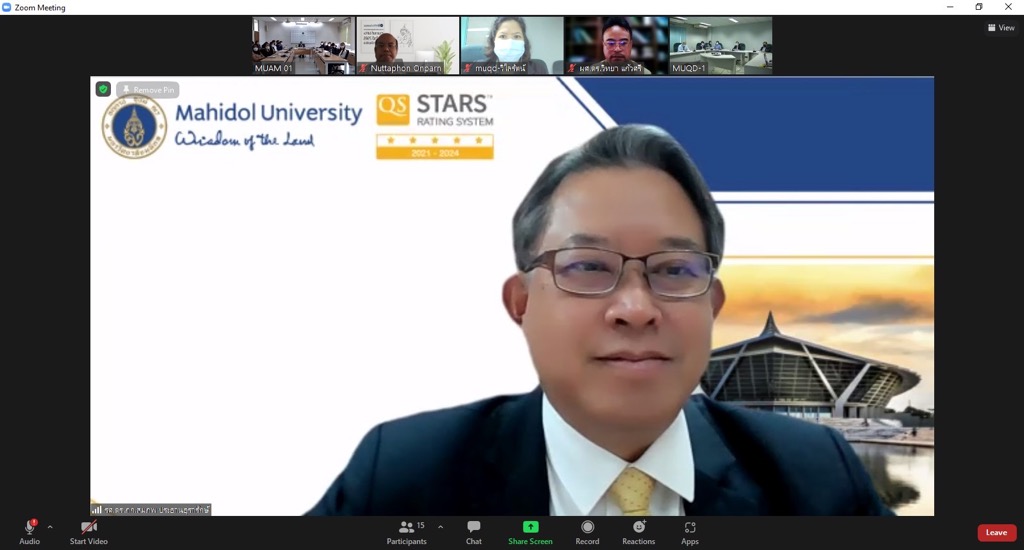Image resolution: width=1024 pixels, height=550 pixels.
Task: Click the masked woman's muqd video thumbnail
Action: click(x=511, y=45)
